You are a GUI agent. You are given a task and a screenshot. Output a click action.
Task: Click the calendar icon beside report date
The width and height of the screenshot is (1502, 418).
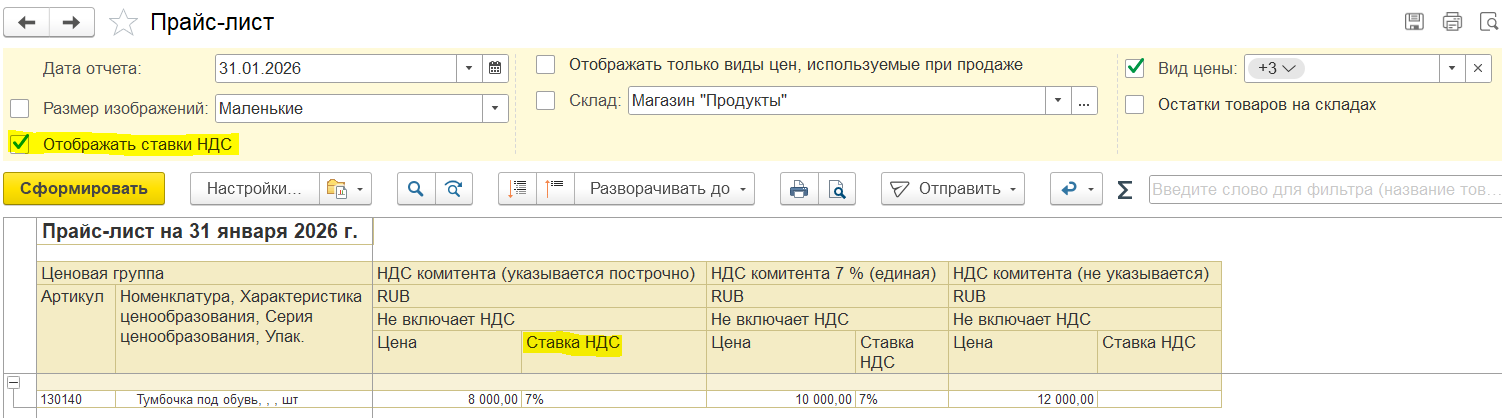click(x=496, y=69)
